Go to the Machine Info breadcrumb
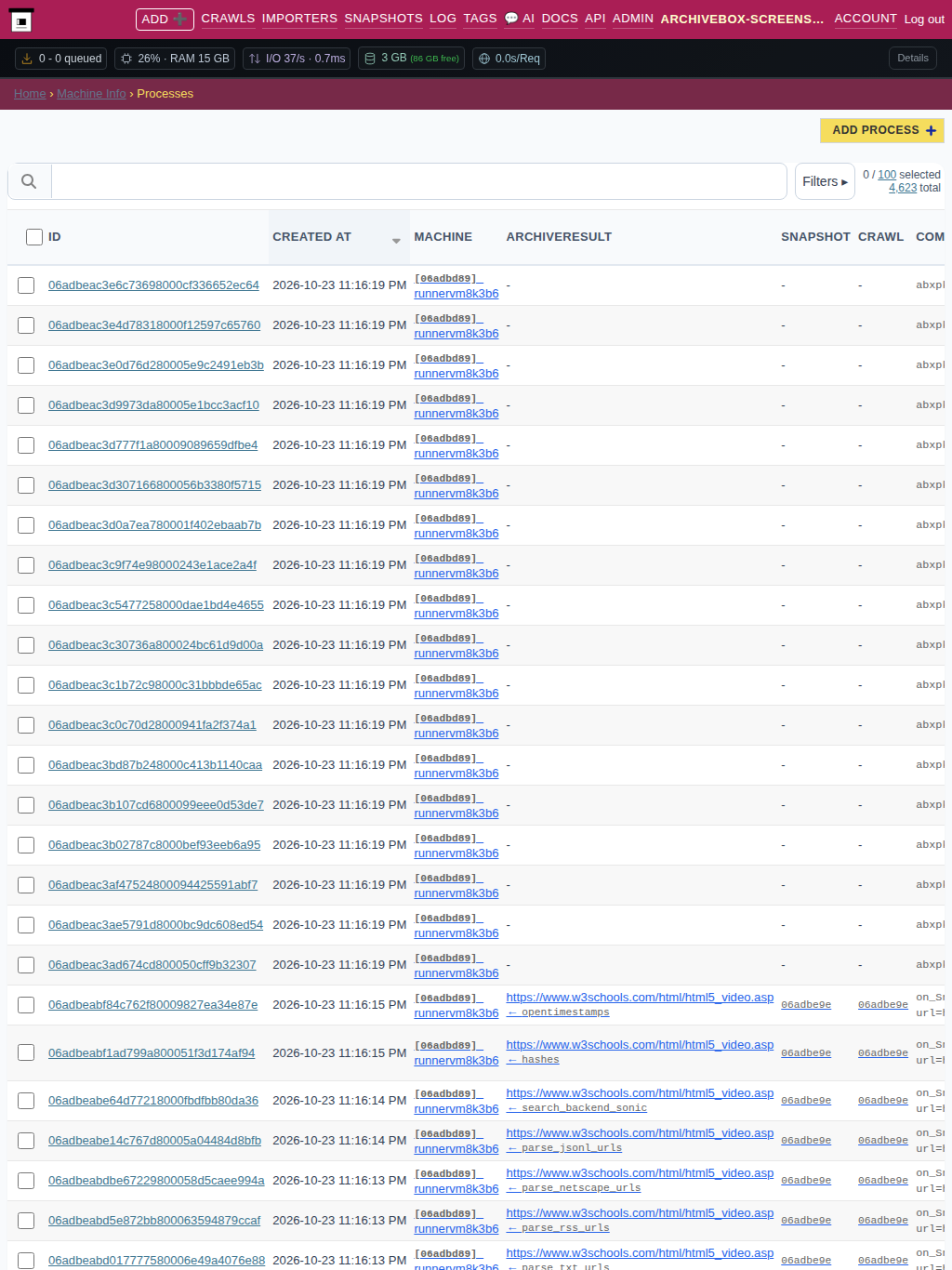This screenshot has width=952, height=1270. [x=91, y=94]
